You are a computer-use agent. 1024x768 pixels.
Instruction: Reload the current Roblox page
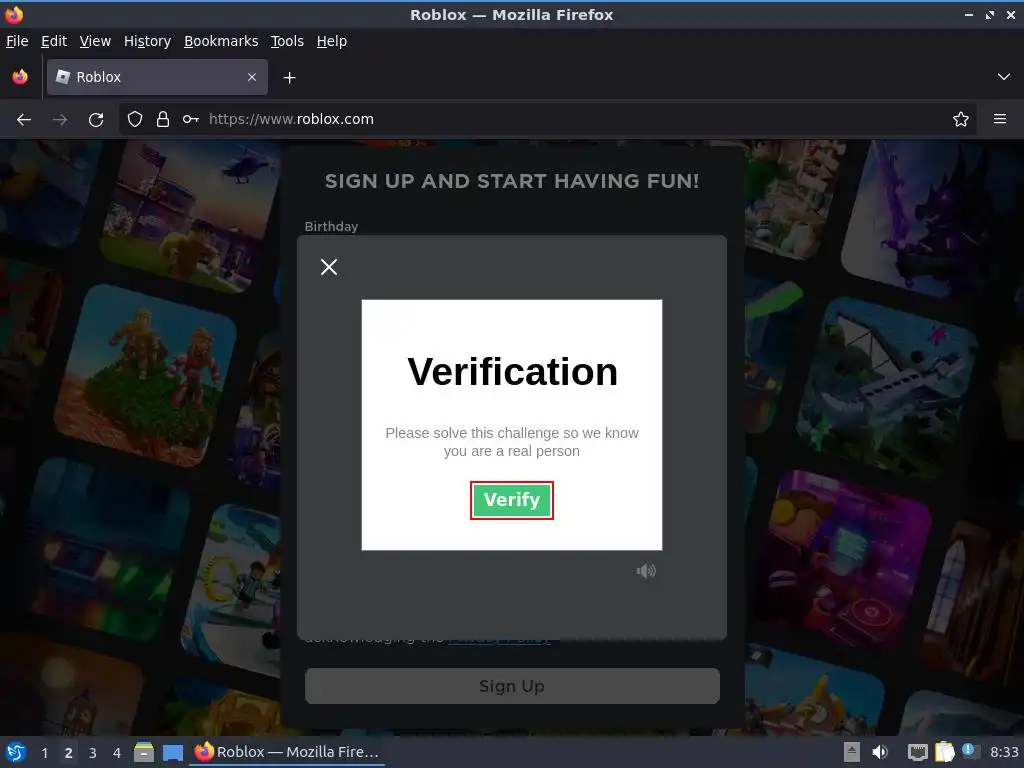point(96,120)
